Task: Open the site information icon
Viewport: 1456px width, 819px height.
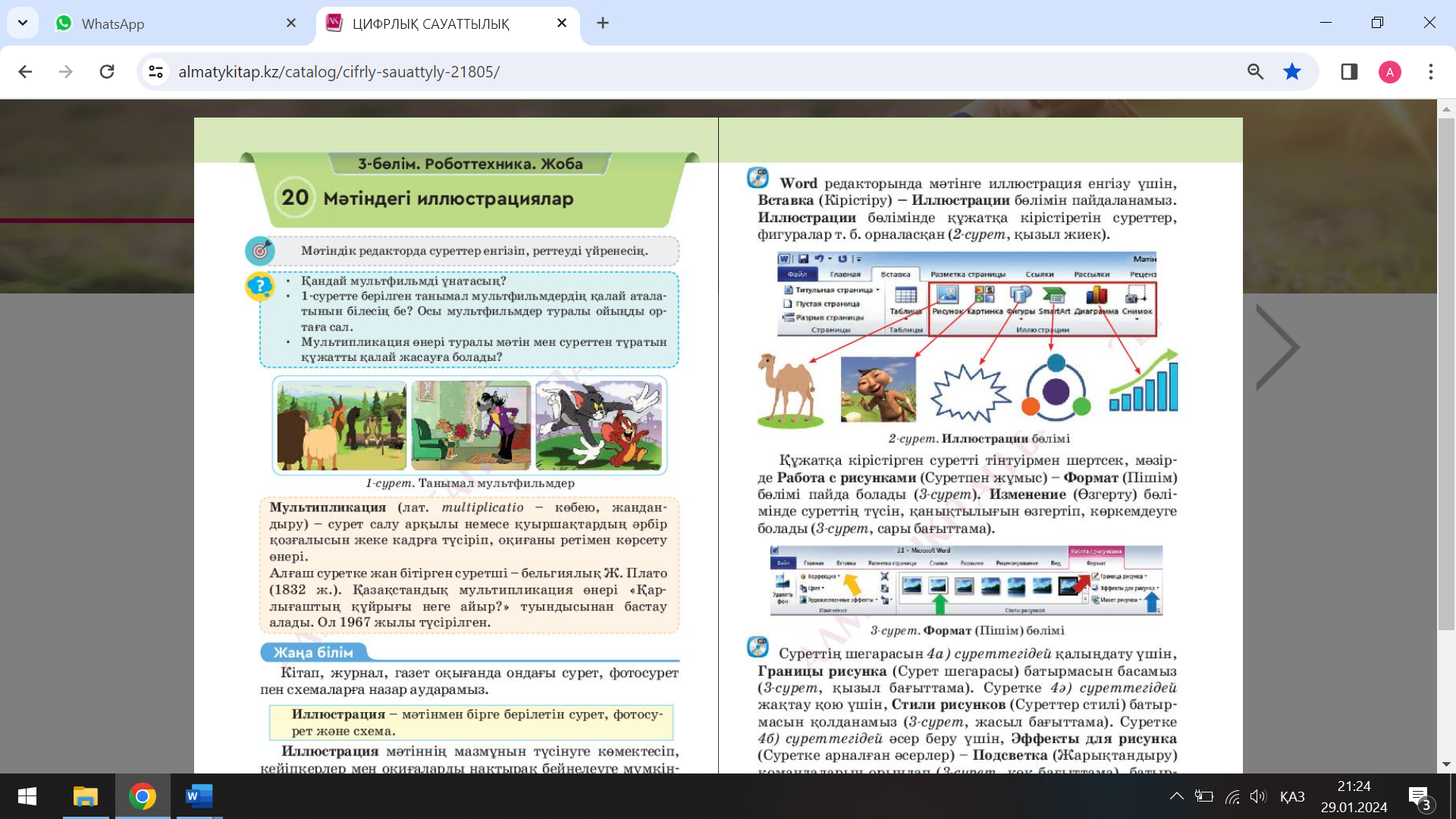Action: (x=155, y=71)
